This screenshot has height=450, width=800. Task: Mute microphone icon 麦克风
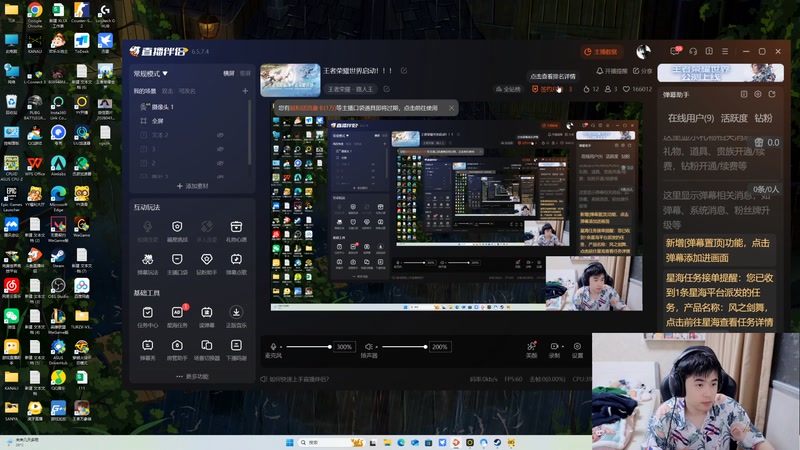click(273, 346)
